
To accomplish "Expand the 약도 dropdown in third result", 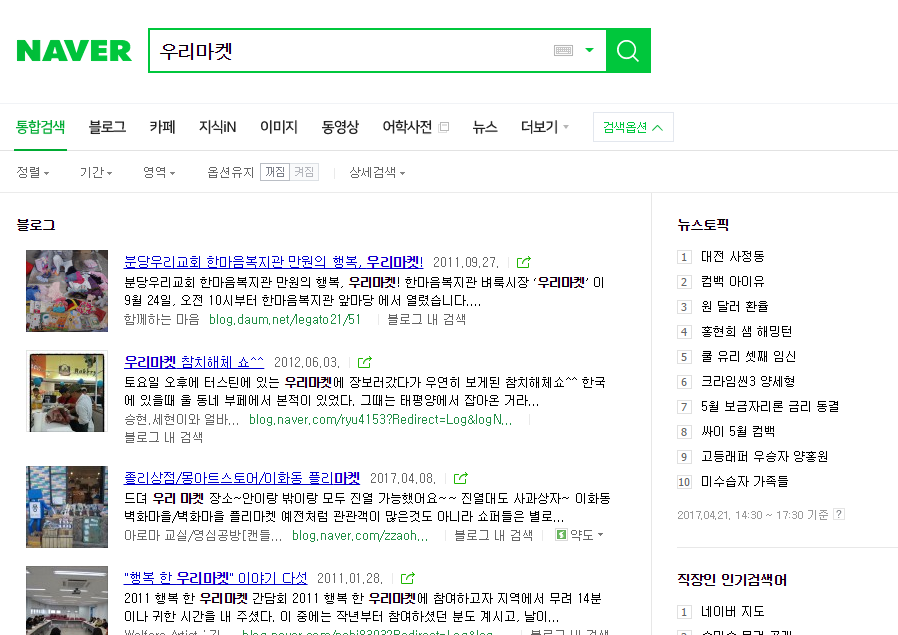I will [x=600, y=535].
